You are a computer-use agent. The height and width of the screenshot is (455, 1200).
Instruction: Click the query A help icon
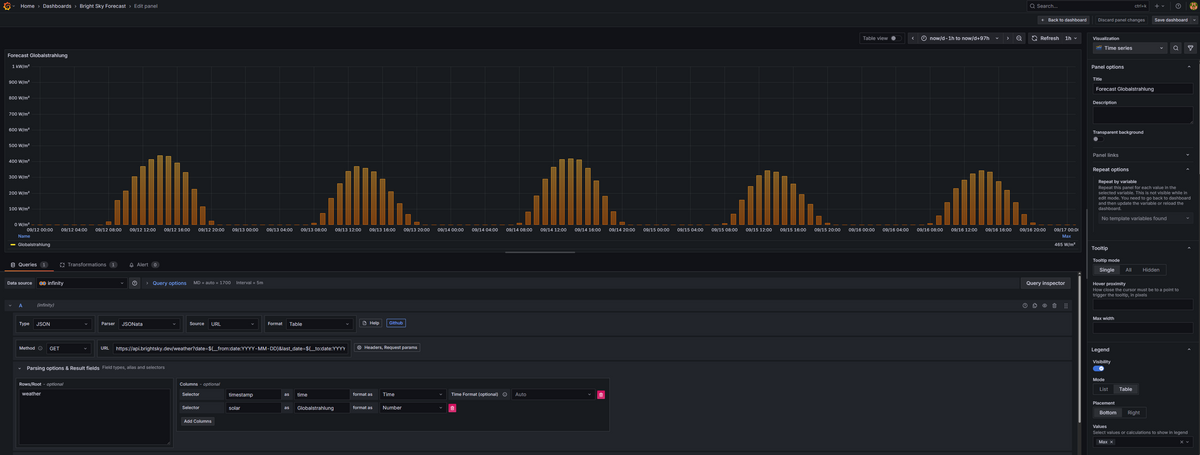click(x=1024, y=305)
